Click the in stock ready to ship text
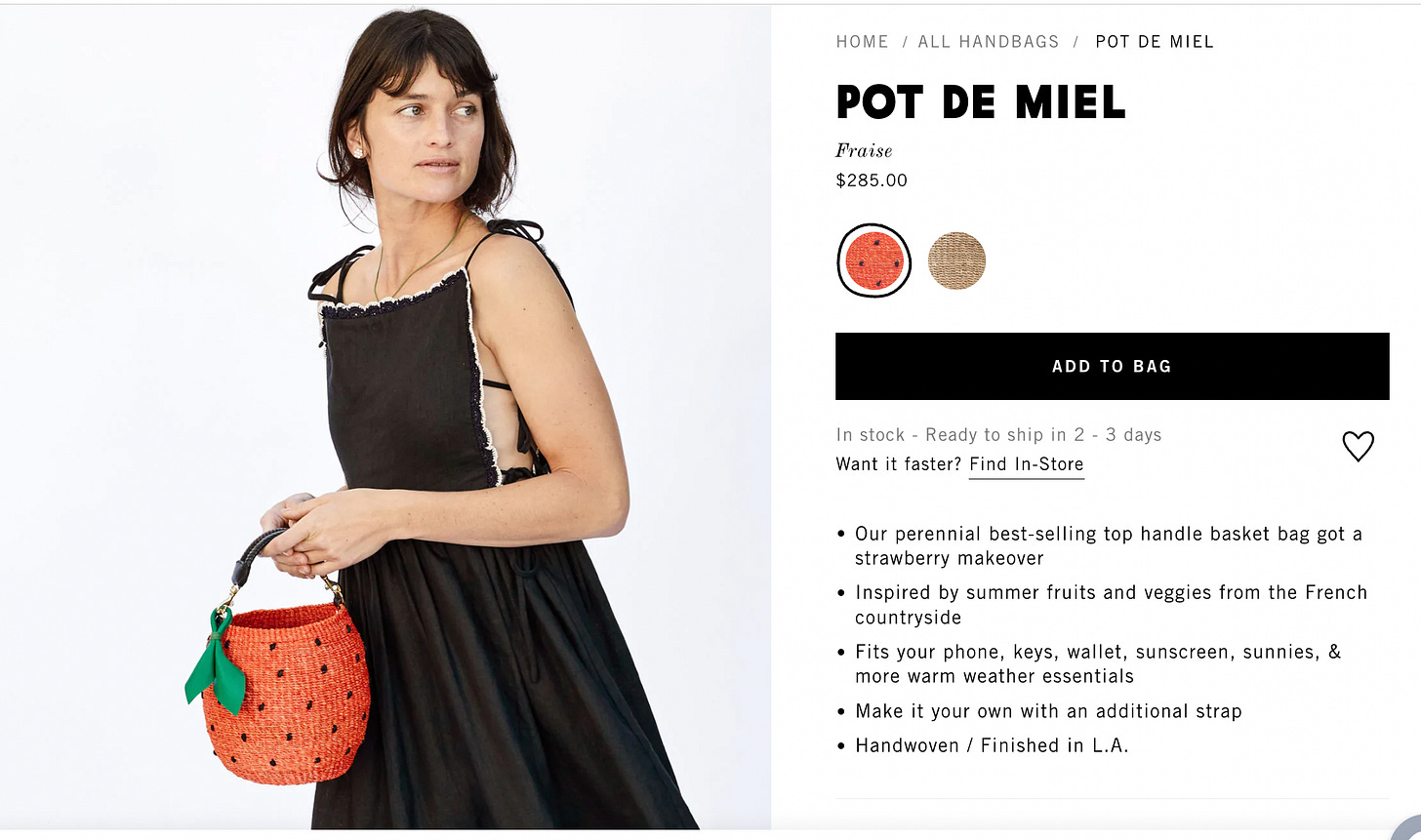1421x840 pixels. (x=998, y=435)
